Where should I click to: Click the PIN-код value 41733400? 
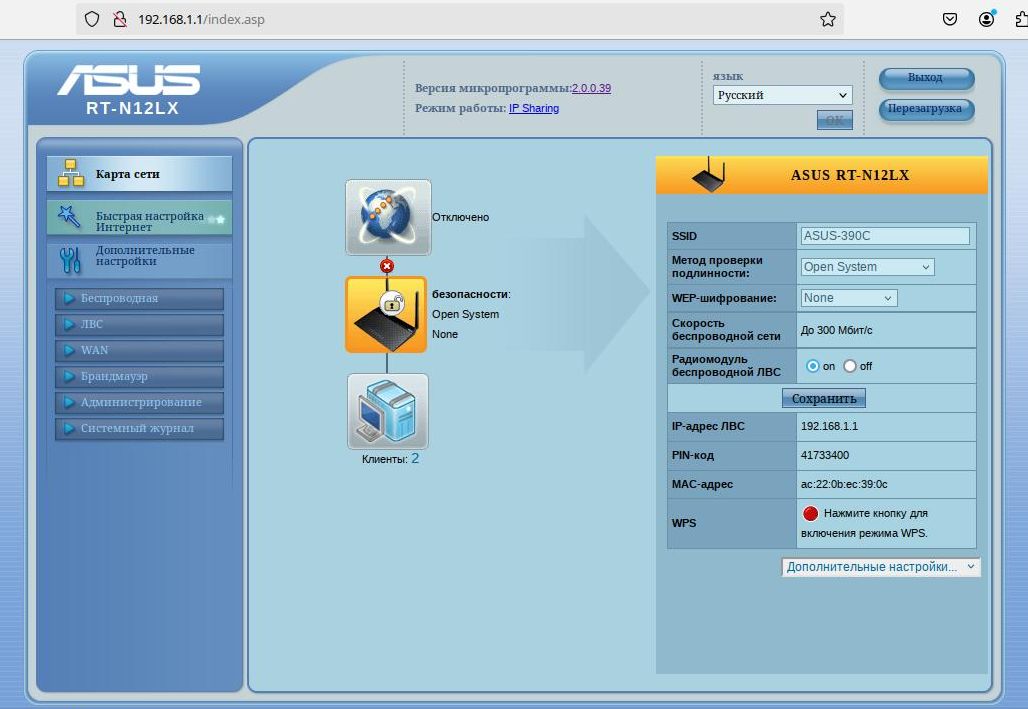(x=825, y=455)
